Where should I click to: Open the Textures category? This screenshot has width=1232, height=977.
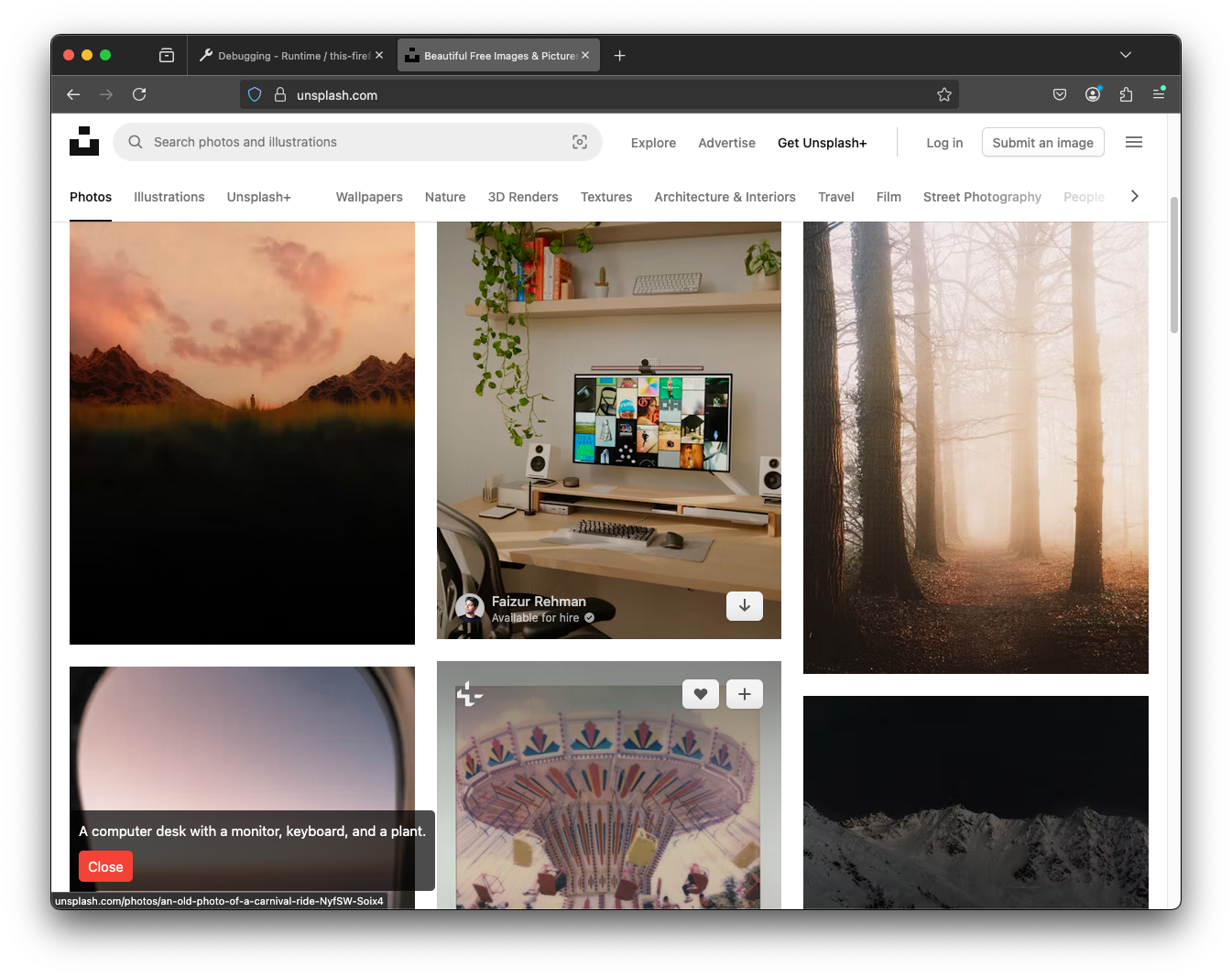(606, 197)
